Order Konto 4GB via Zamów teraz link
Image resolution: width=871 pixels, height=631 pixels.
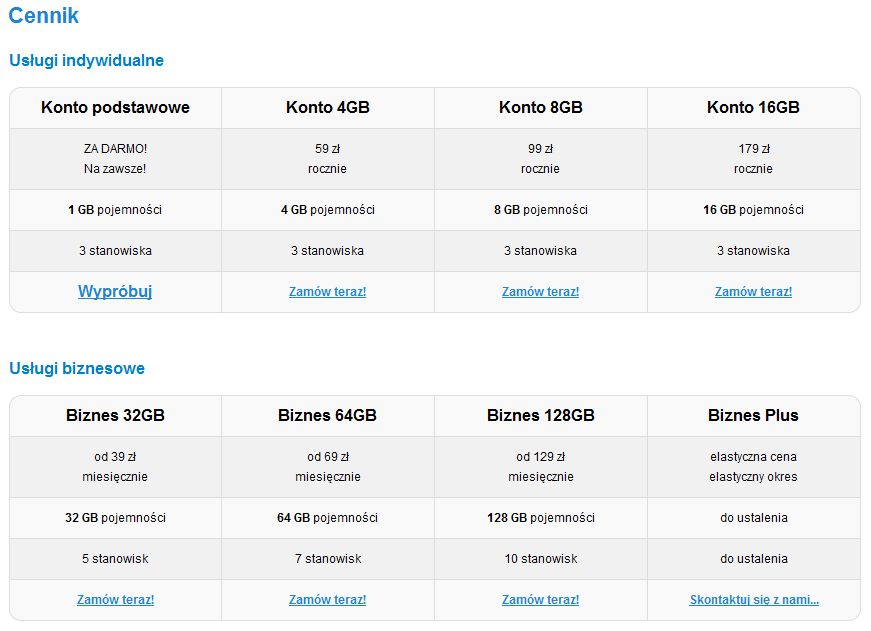click(327, 292)
